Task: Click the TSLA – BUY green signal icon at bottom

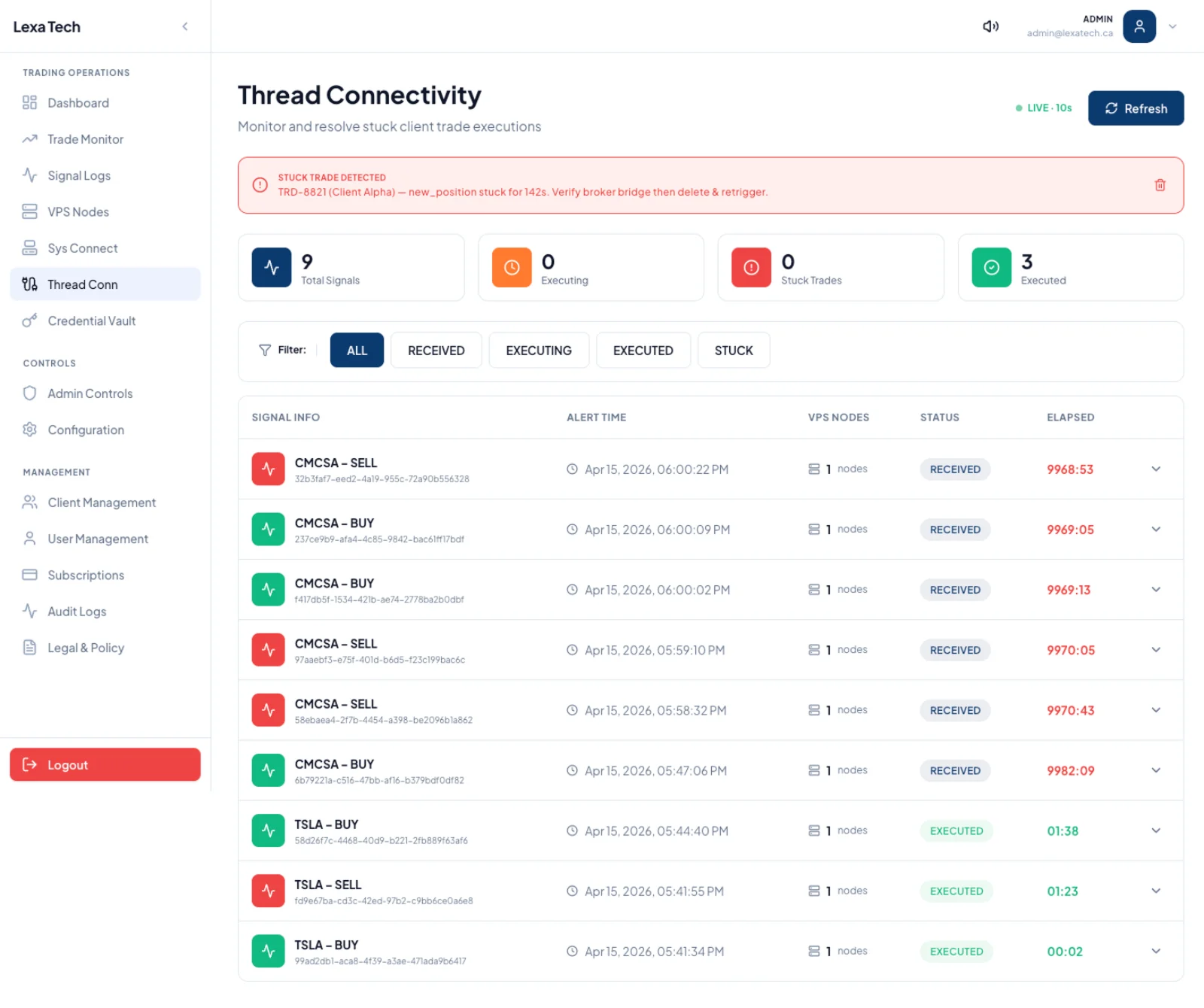Action: pyautogui.click(x=268, y=952)
